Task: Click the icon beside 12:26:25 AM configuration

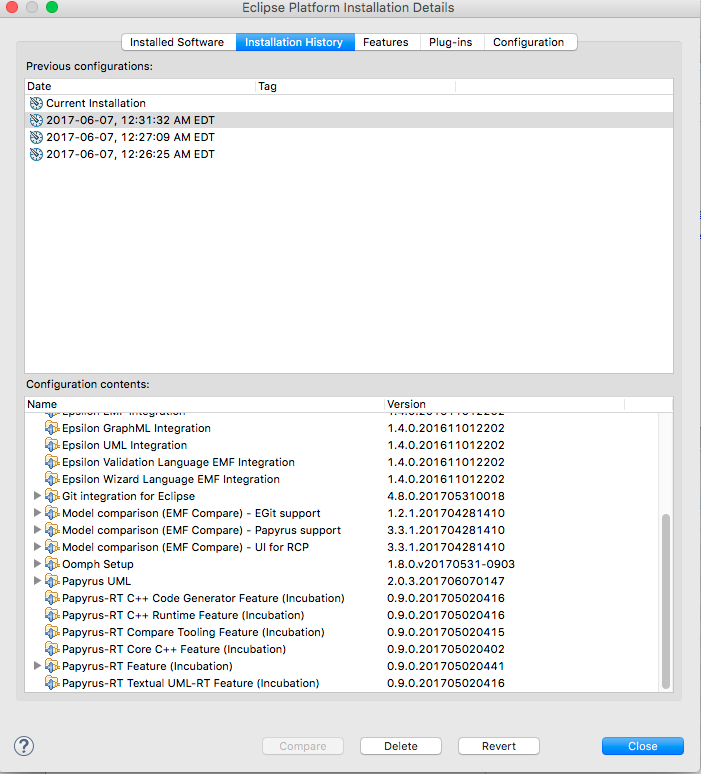Action: 36,155
